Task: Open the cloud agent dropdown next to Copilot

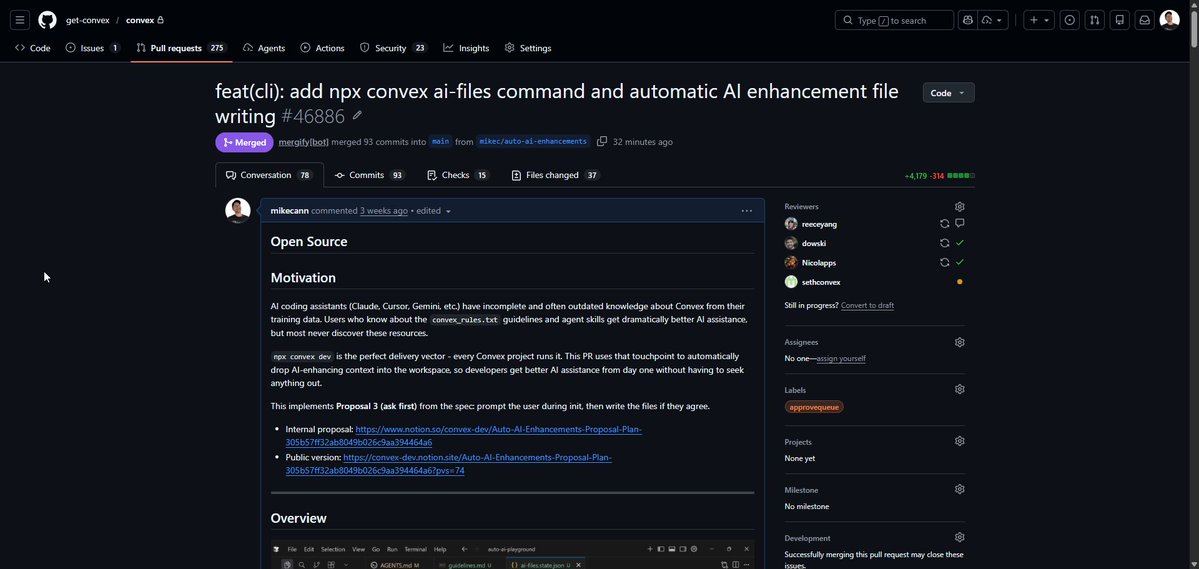Action: point(993,20)
